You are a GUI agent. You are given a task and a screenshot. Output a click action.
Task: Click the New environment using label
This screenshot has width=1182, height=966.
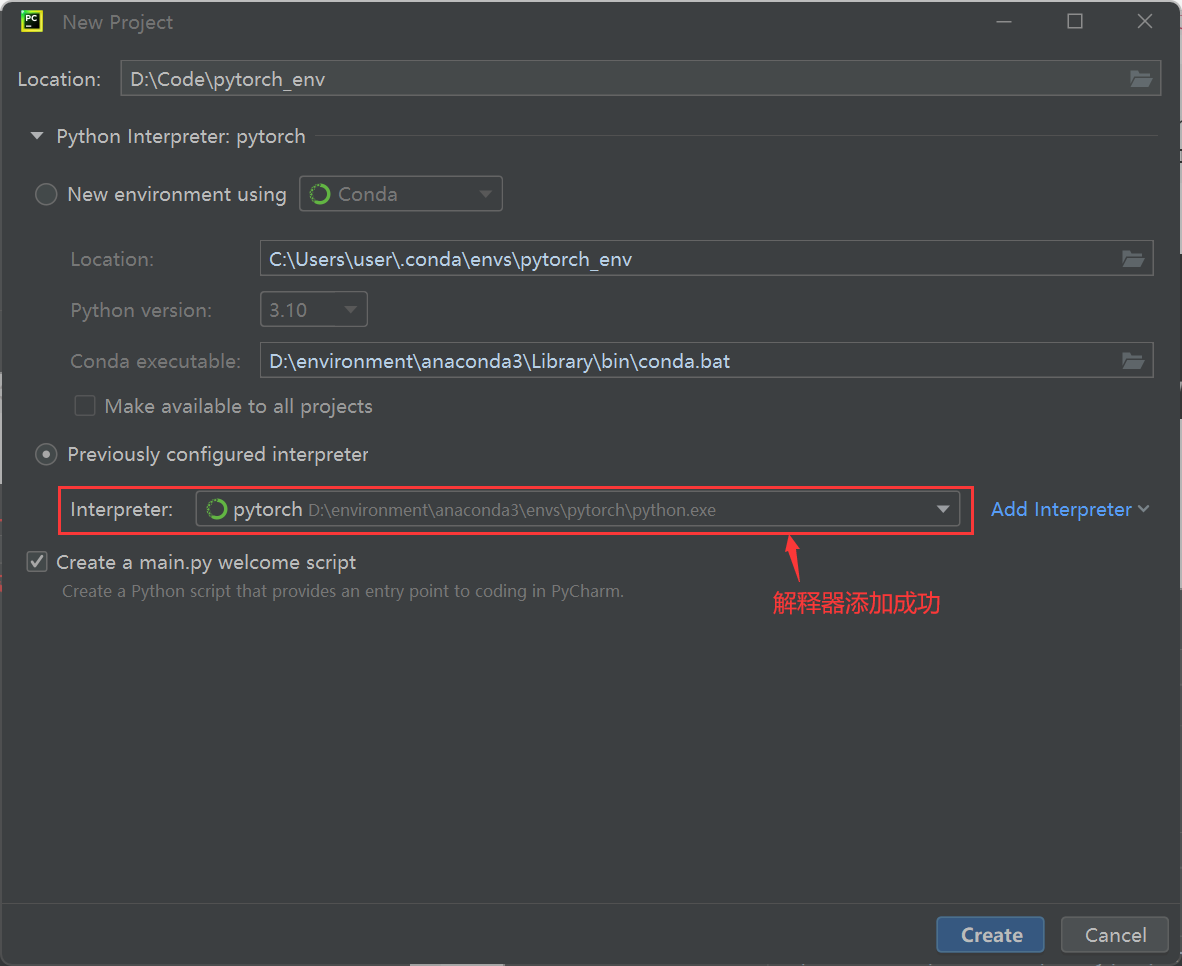tap(177, 195)
